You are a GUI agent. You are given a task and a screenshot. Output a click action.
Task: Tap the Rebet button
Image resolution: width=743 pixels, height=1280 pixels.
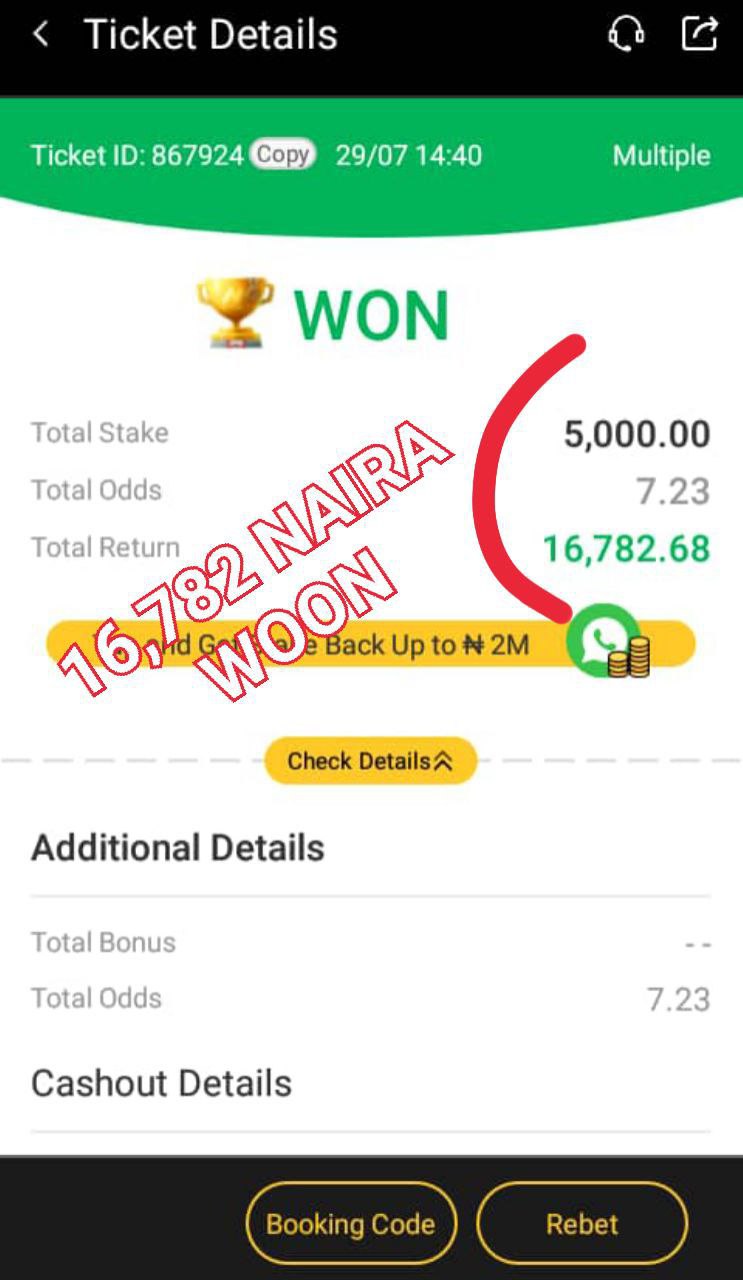pos(582,1224)
